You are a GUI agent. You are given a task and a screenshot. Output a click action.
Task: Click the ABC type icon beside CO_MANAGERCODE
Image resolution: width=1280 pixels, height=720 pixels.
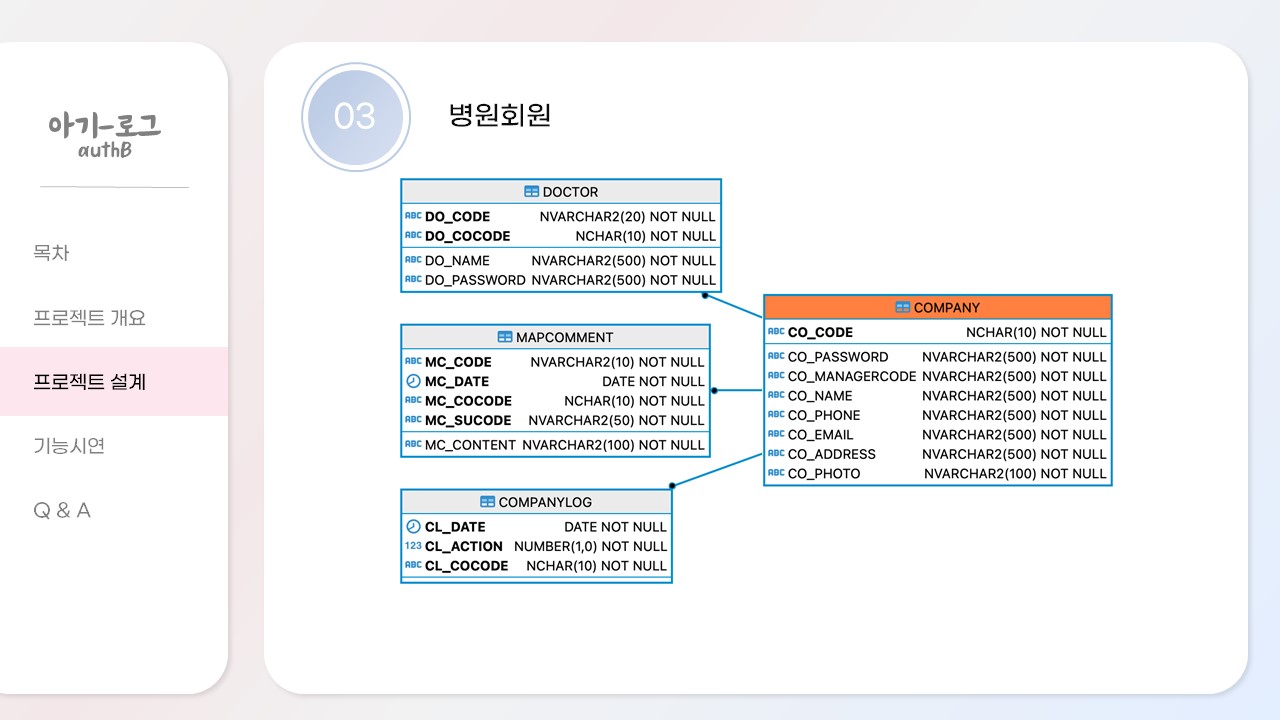point(776,376)
